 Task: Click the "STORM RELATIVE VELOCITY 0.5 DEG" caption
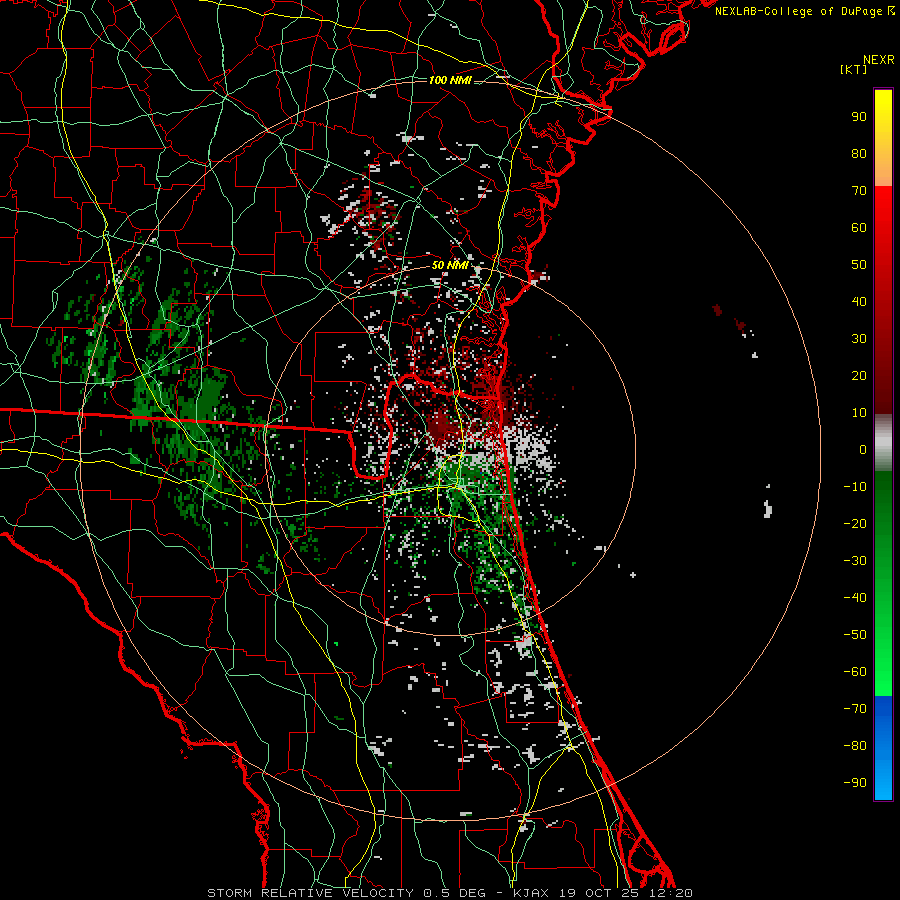[x=346, y=893]
